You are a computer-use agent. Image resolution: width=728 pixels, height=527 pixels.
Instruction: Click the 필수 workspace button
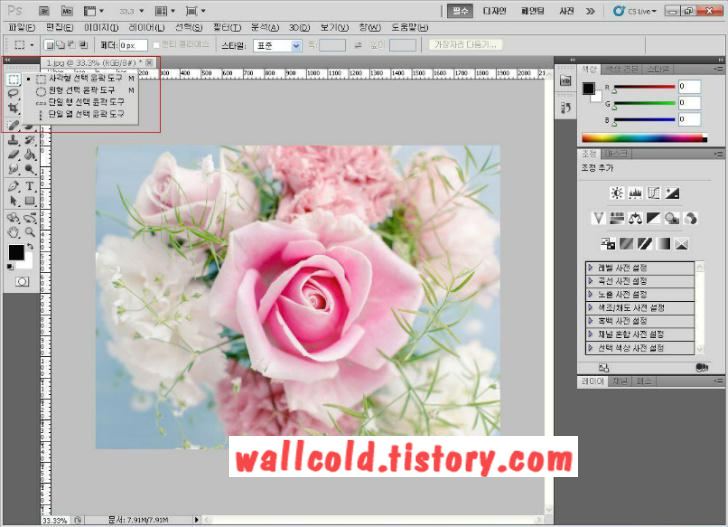460,11
